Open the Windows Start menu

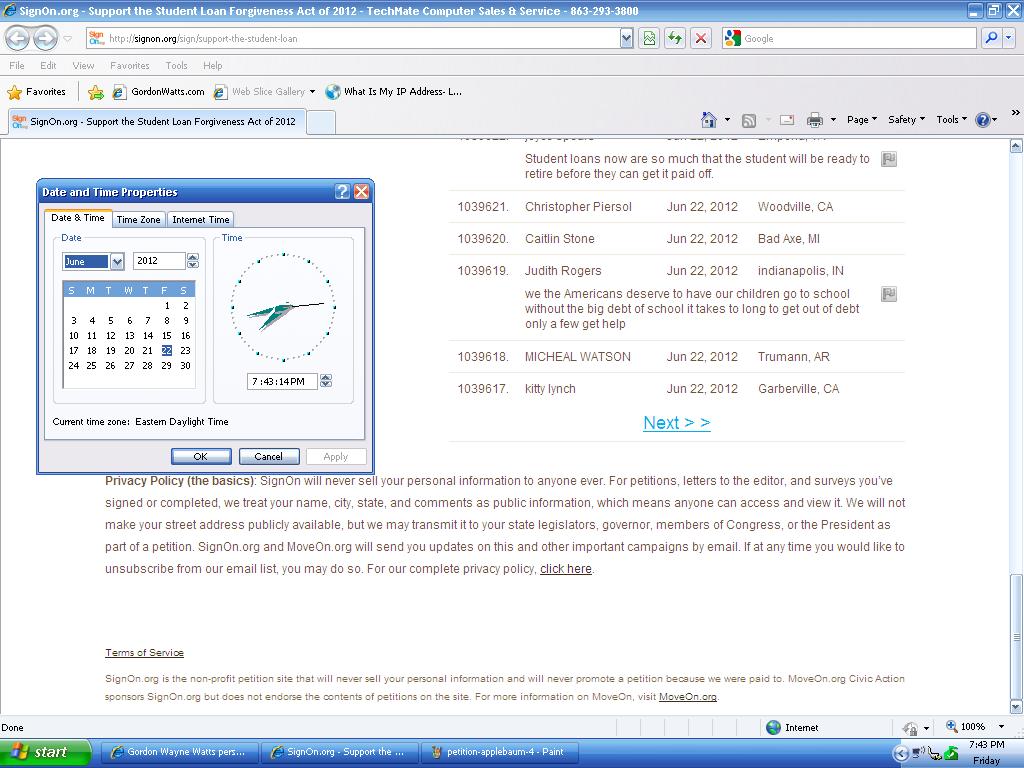pos(45,752)
